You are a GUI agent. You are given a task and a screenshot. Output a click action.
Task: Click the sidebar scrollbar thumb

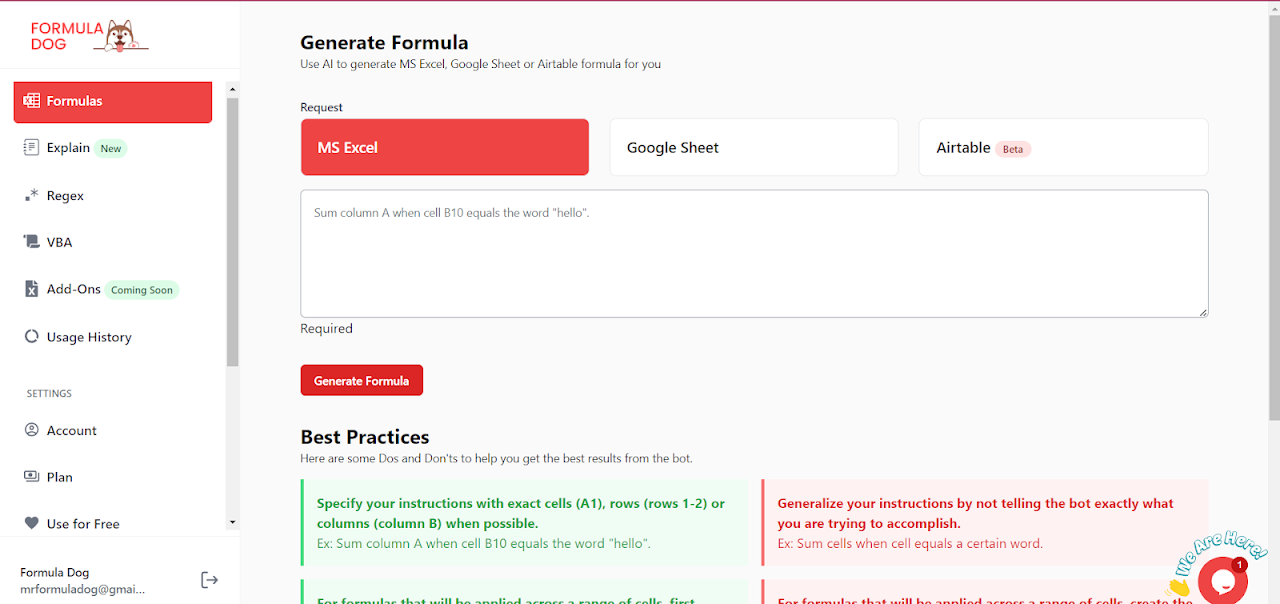(x=233, y=232)
